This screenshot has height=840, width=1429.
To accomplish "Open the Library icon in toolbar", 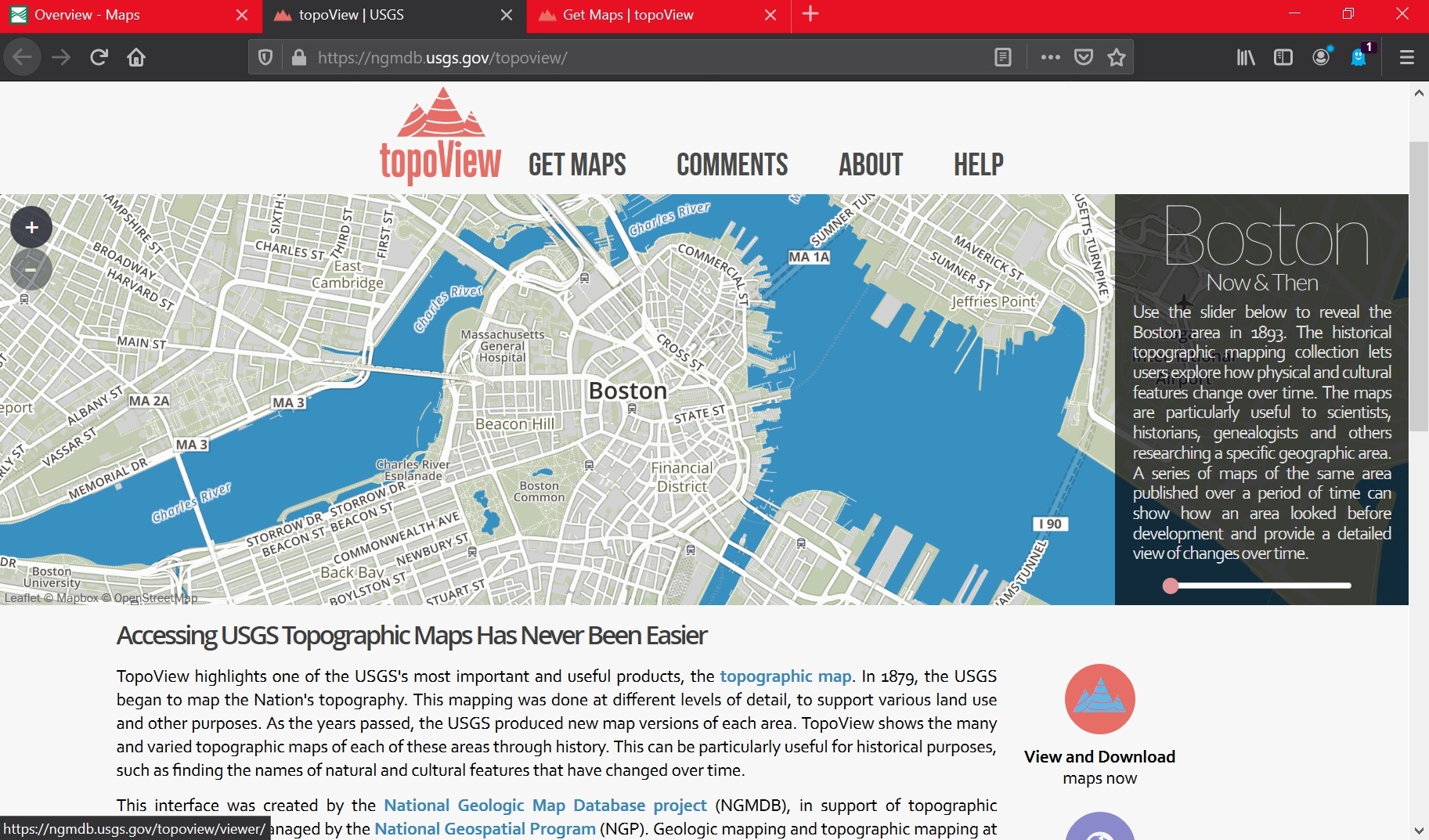I will pyautogui.click(x=1246, y=57).
